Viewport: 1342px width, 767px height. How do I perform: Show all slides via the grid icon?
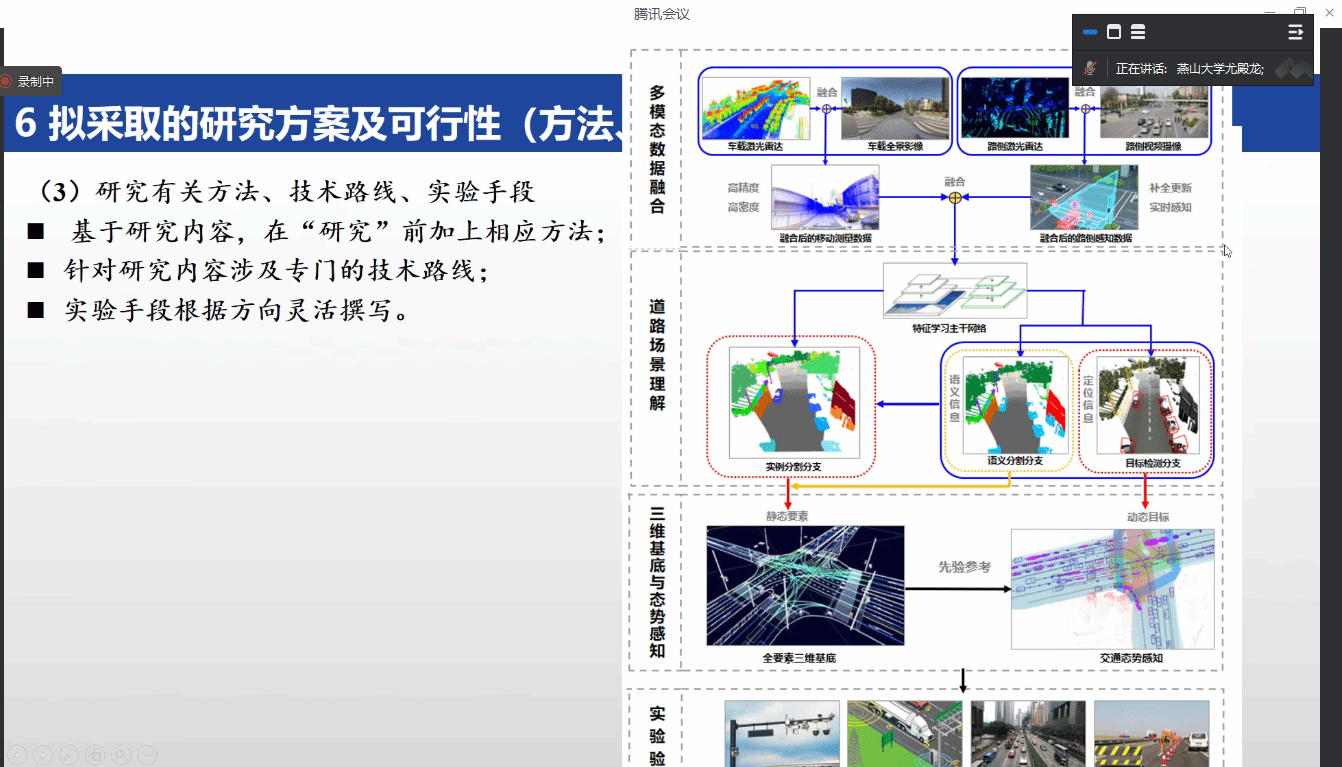[95, 754]
